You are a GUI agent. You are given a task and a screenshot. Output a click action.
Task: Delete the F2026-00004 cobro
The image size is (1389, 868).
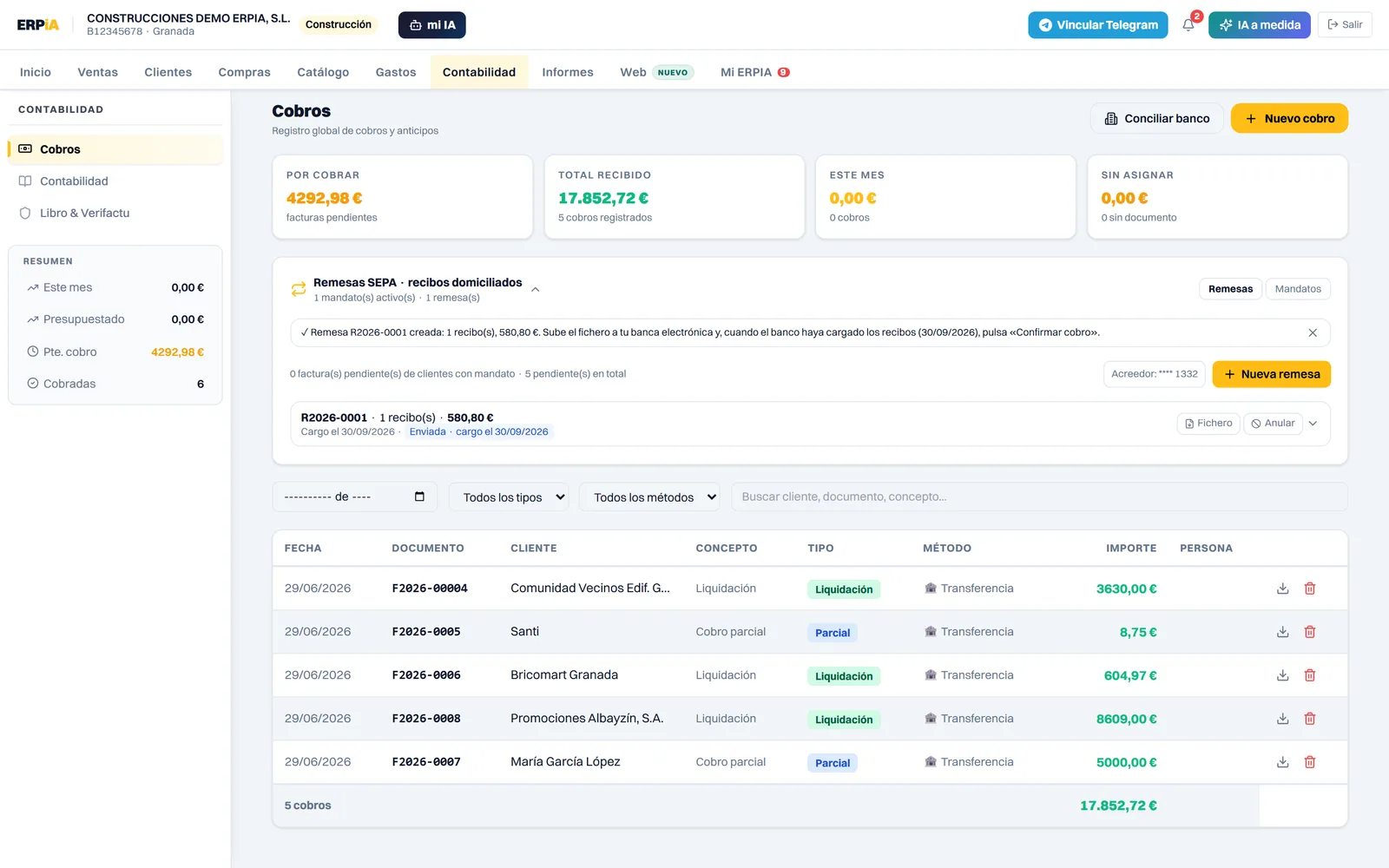click(1310, 589)
